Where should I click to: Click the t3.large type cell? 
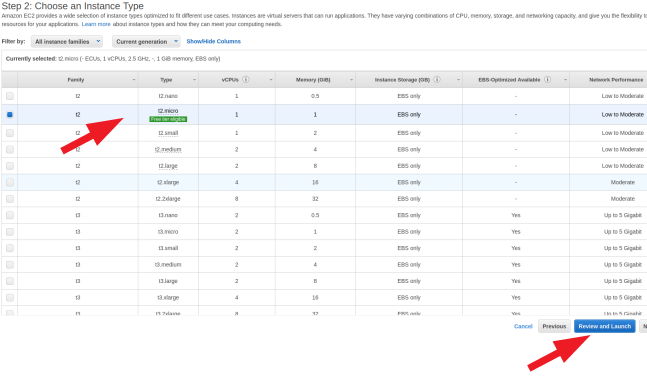point(168,281)
